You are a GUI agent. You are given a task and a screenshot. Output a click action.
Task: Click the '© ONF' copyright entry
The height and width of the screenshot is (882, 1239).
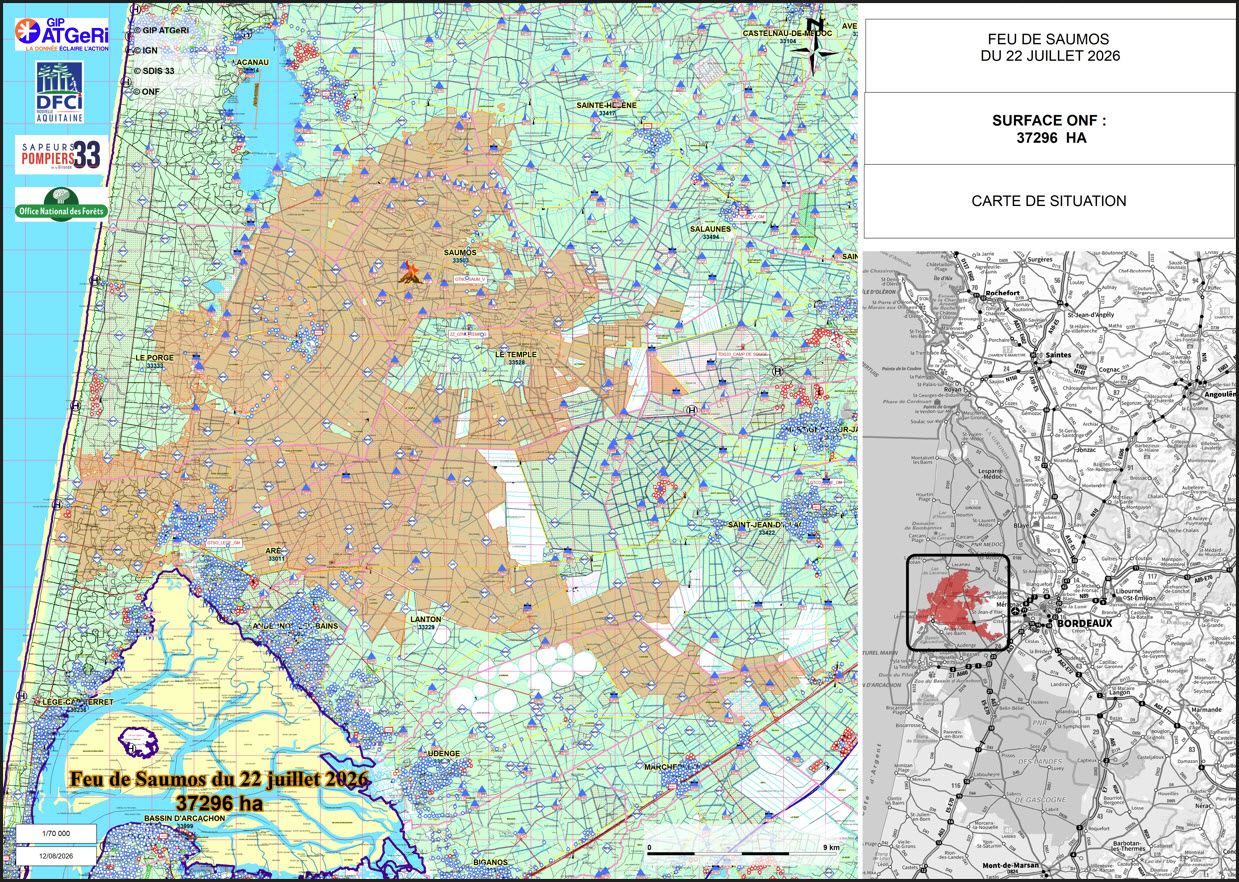click(147, 91)
